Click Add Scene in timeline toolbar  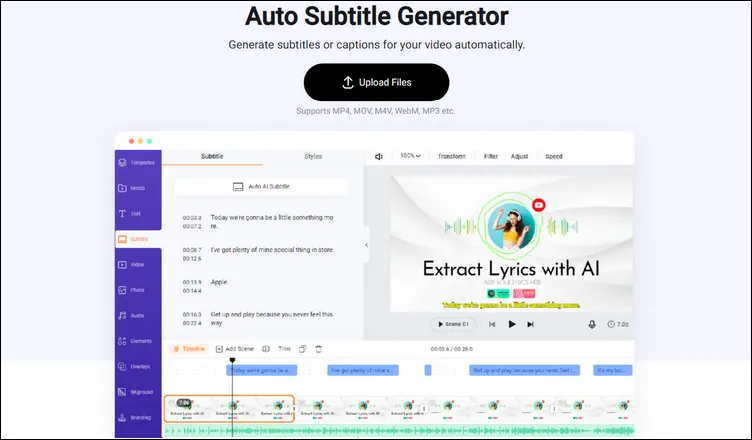click(x=235, y=349)
